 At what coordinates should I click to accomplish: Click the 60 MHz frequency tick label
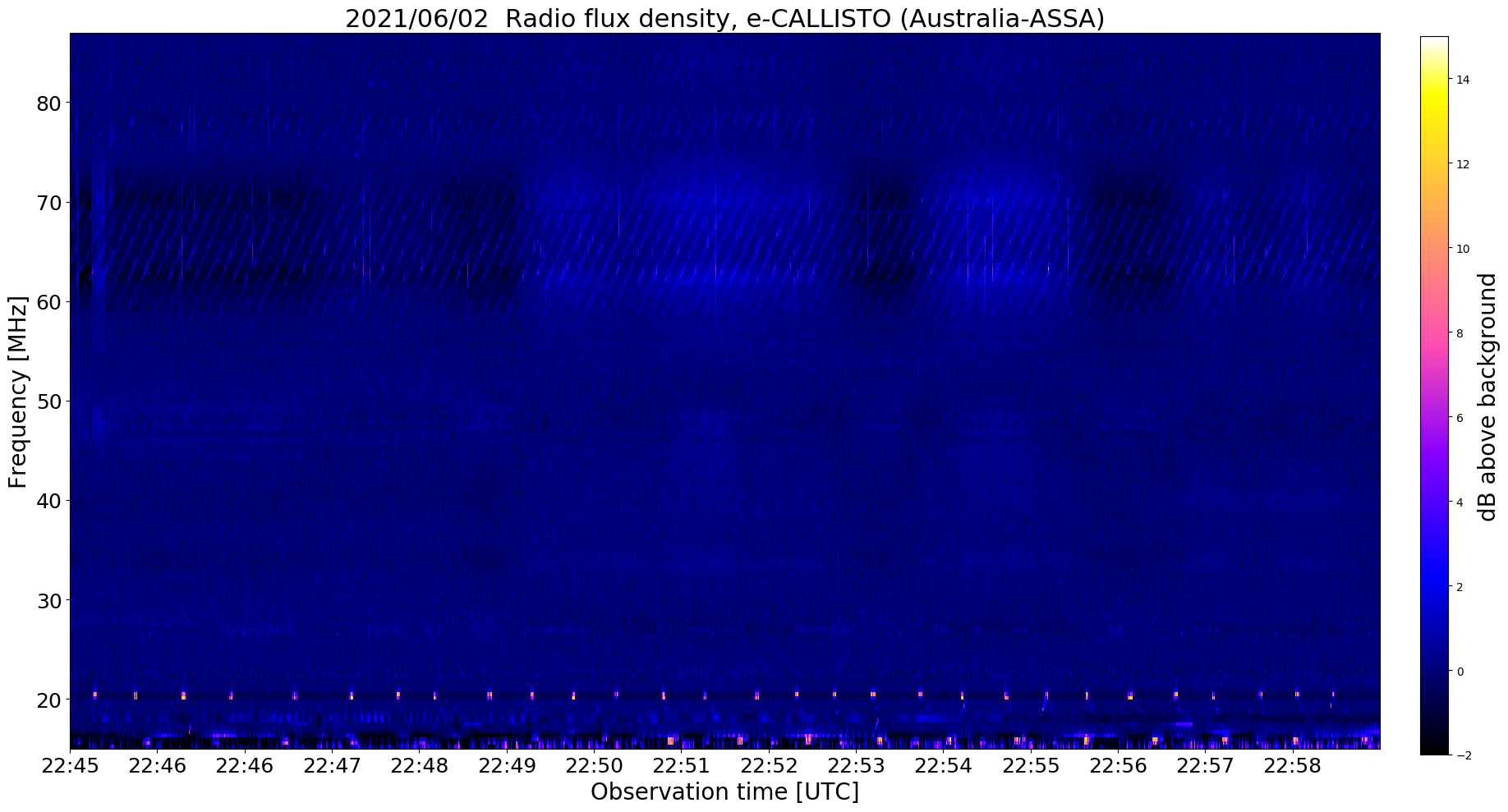48,302
